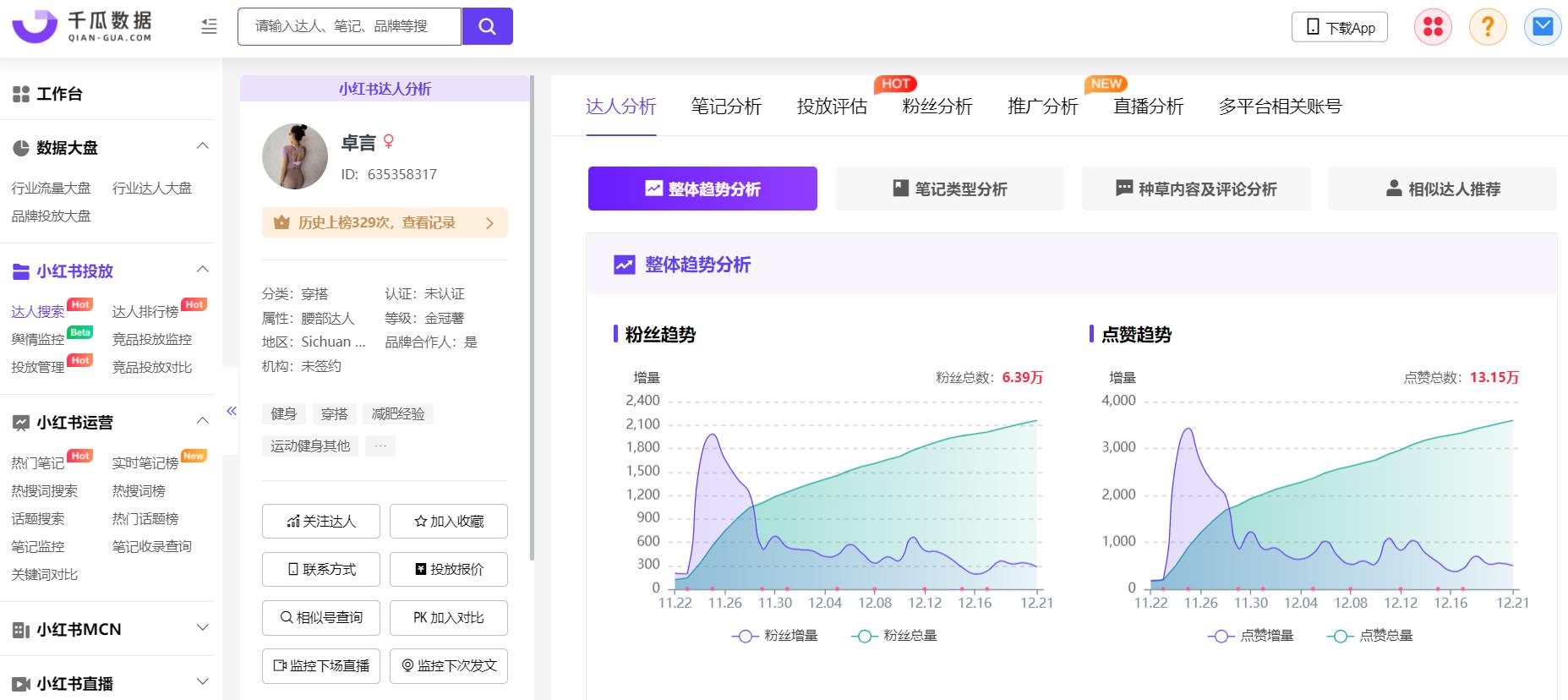Switch to 笔记分析 tab
Viewport: 1568px width, 700px height.
(x=726, y=107)
